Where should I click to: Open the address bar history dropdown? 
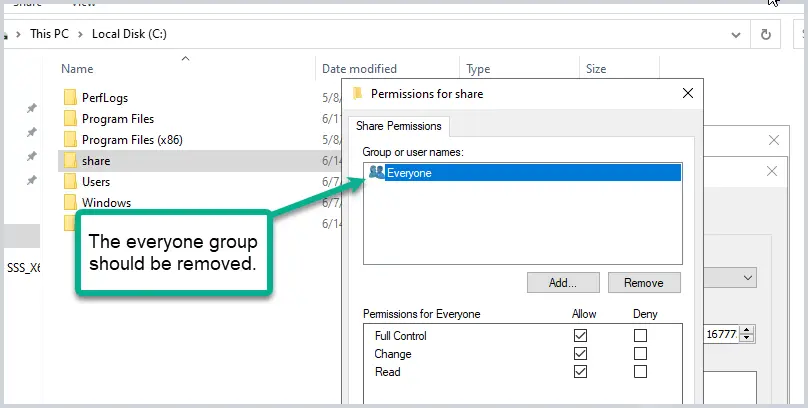(x=736, y=35)
